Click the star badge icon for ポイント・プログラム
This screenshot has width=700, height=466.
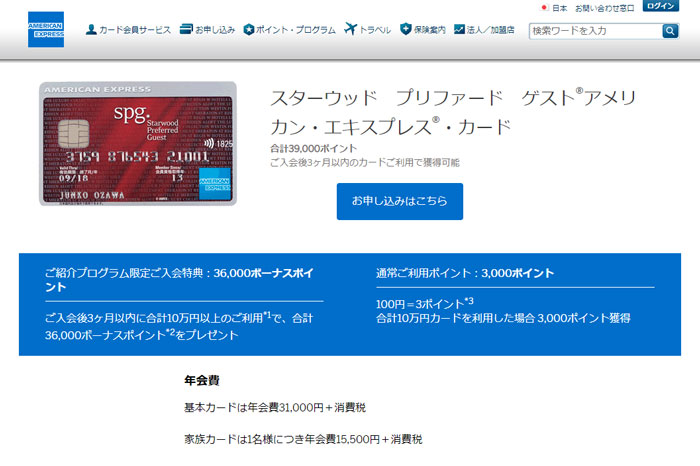coord(249,29)
